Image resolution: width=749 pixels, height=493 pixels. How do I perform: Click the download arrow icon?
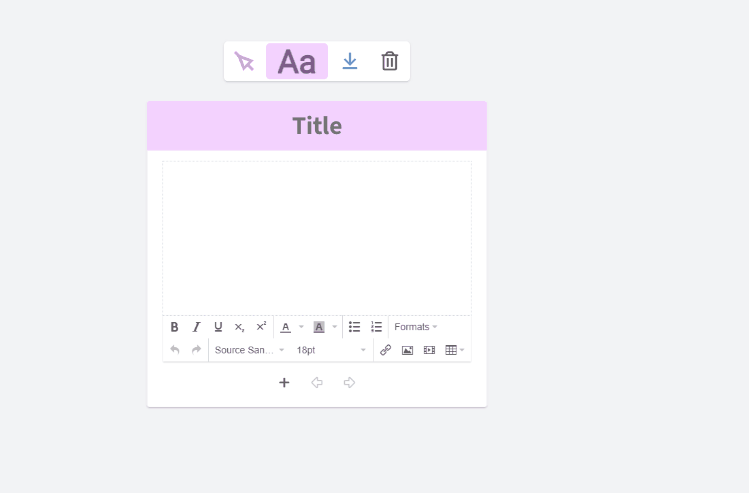350,62
